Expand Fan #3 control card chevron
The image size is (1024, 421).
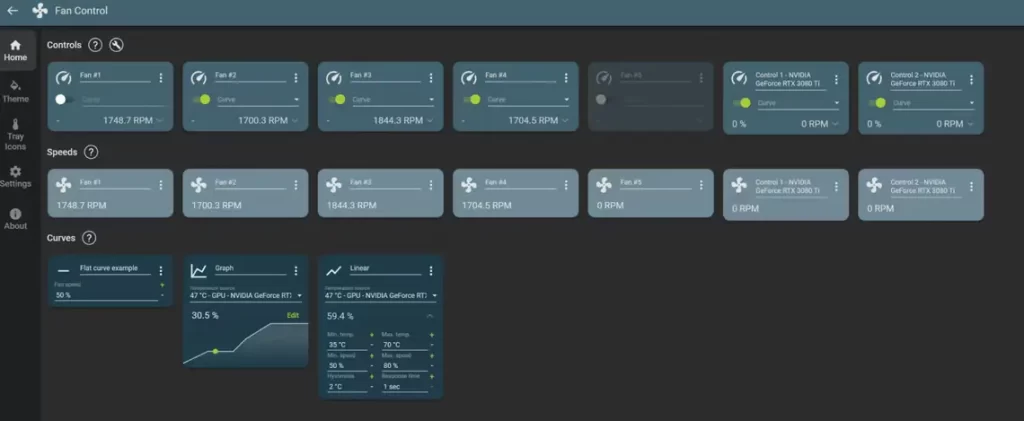tap(430, 121)
